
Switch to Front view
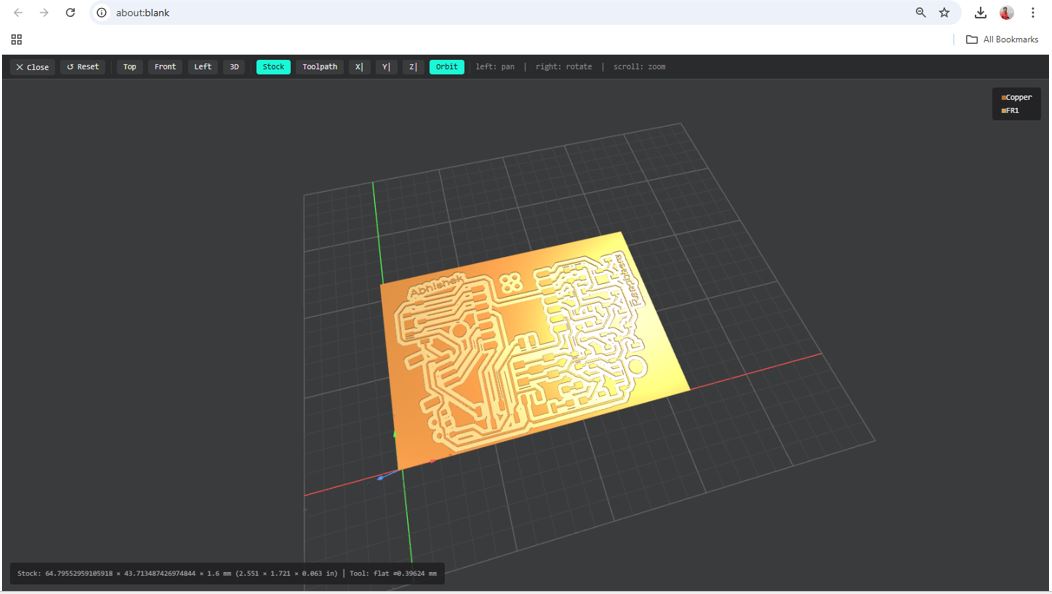(165, 67)
